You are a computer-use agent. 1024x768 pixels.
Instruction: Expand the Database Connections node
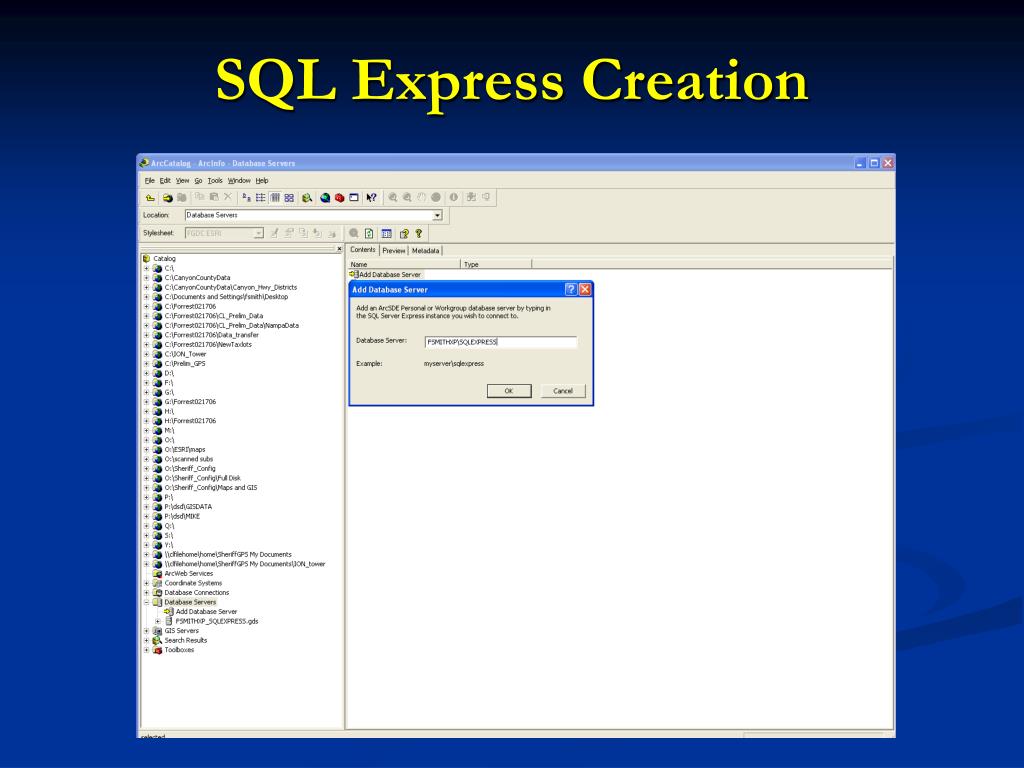pyautogui.click(x=146, y=592)
